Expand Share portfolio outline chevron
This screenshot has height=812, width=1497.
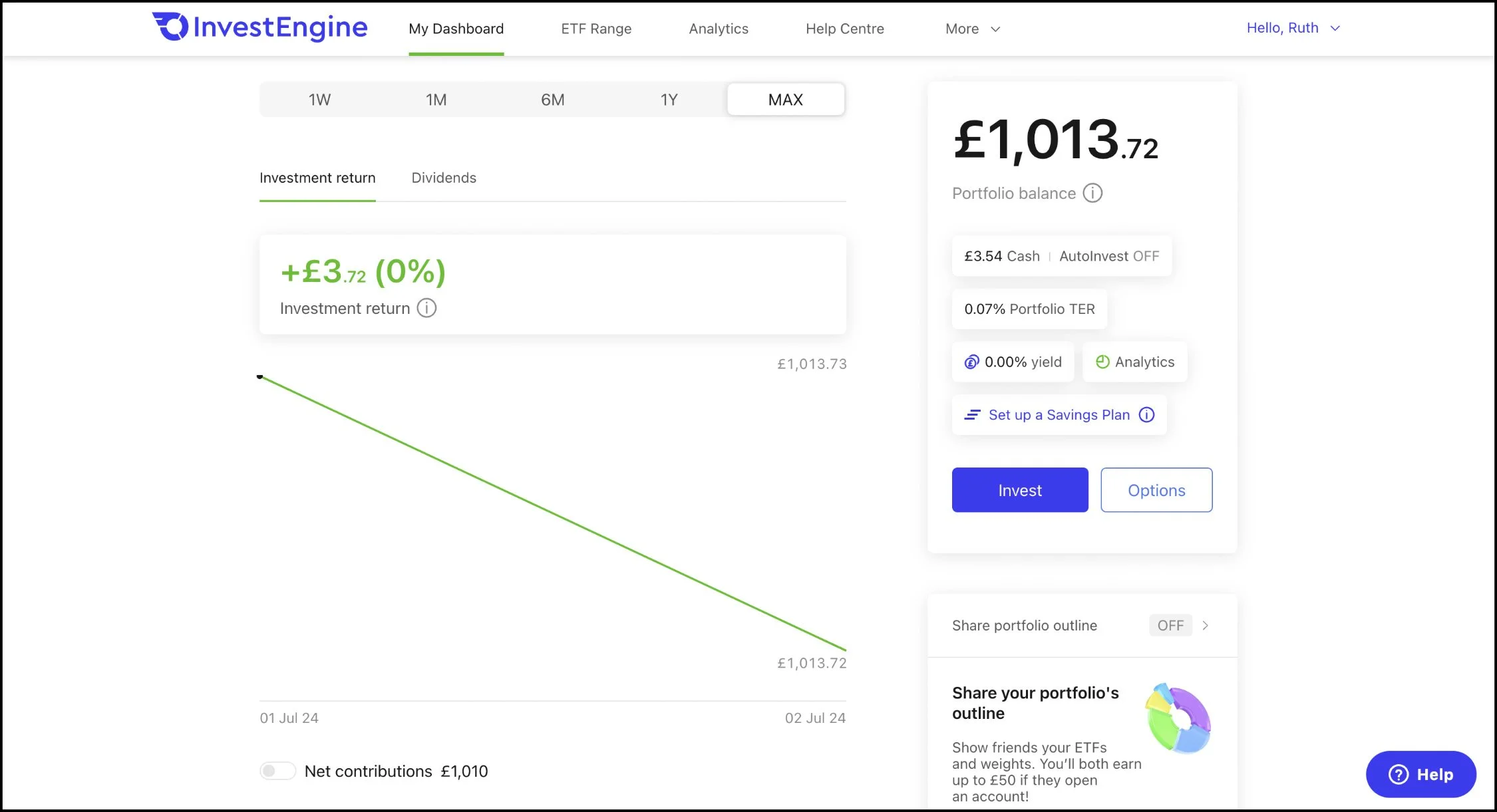pyautogui.click(x=1205, y=626)
